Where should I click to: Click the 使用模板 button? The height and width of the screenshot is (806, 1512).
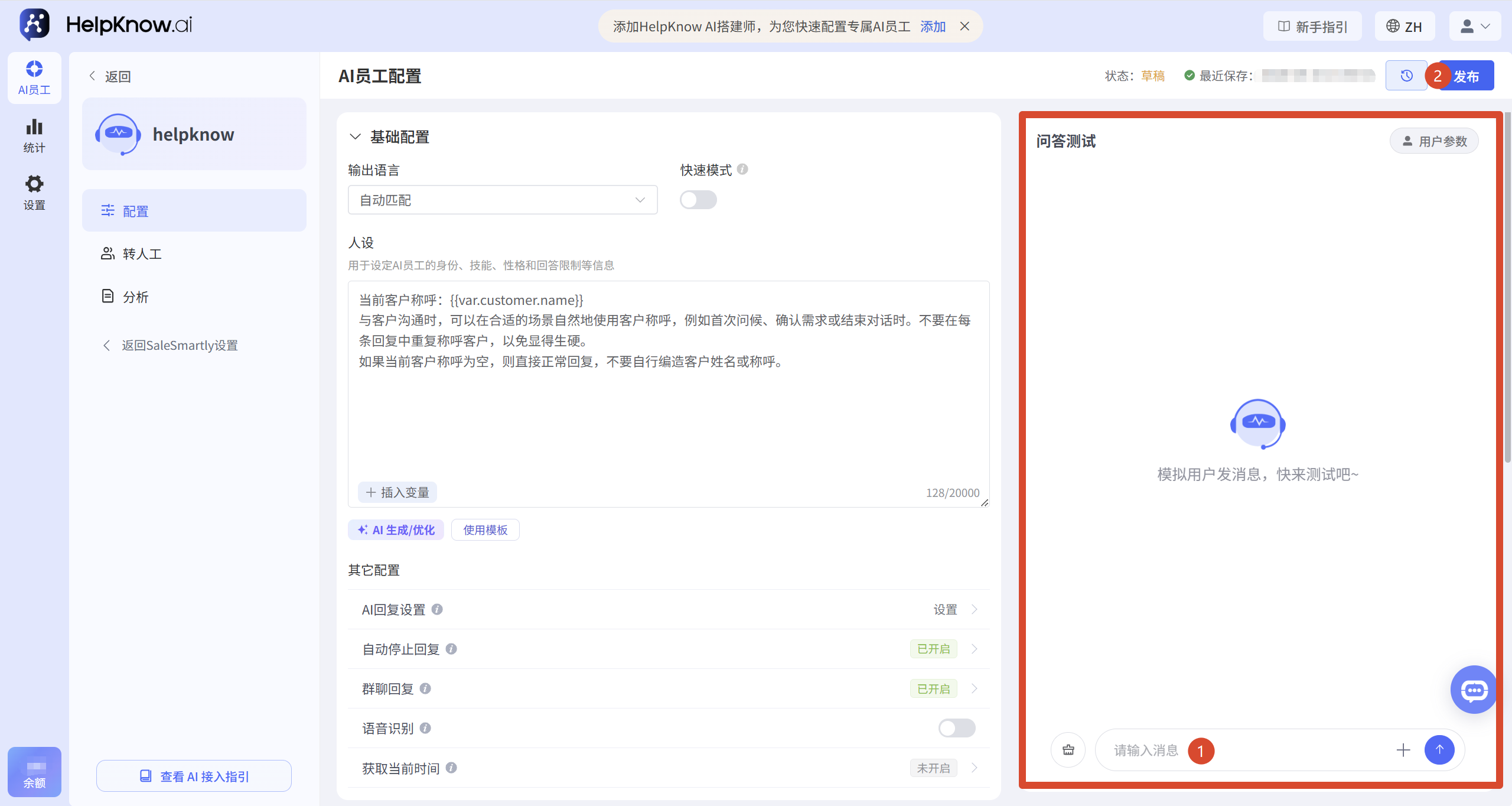(x=485, y=530)
